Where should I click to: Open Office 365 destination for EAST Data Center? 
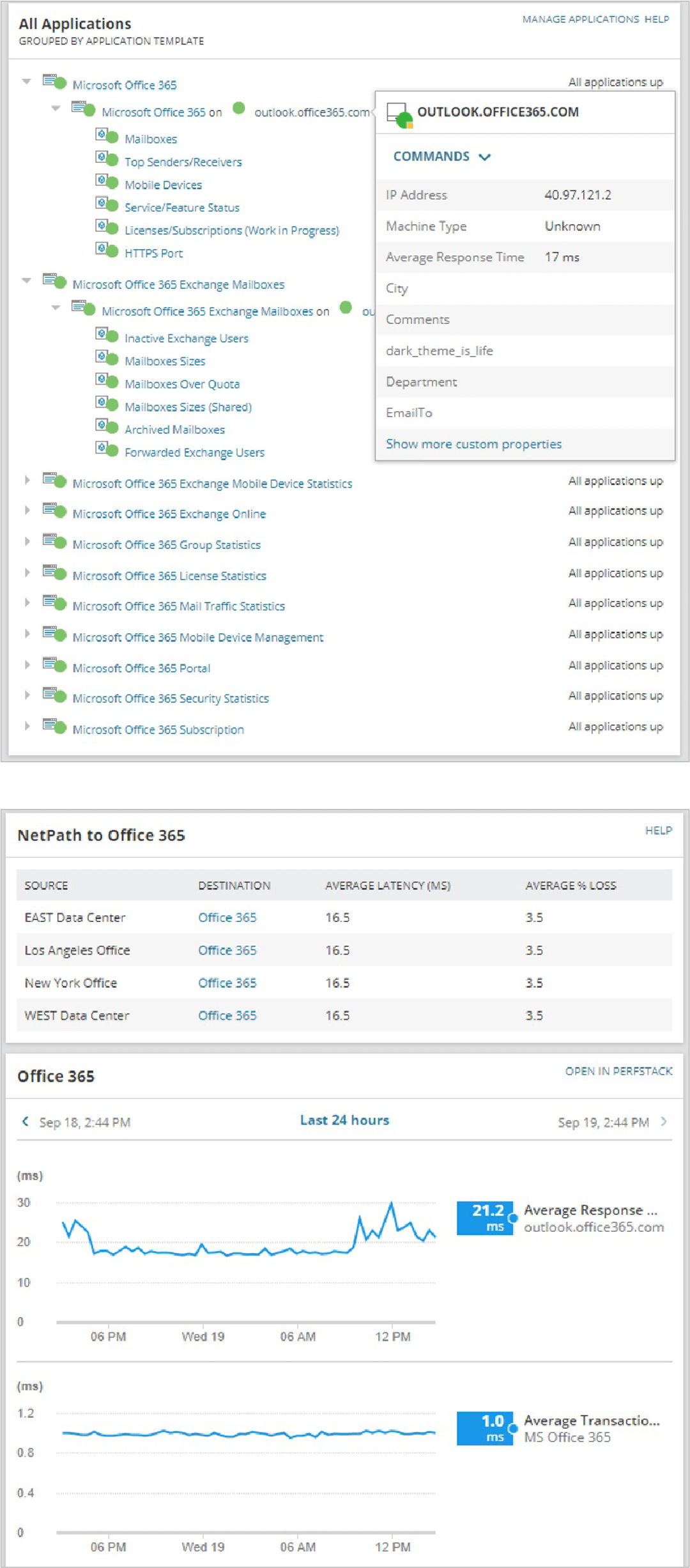227,918
